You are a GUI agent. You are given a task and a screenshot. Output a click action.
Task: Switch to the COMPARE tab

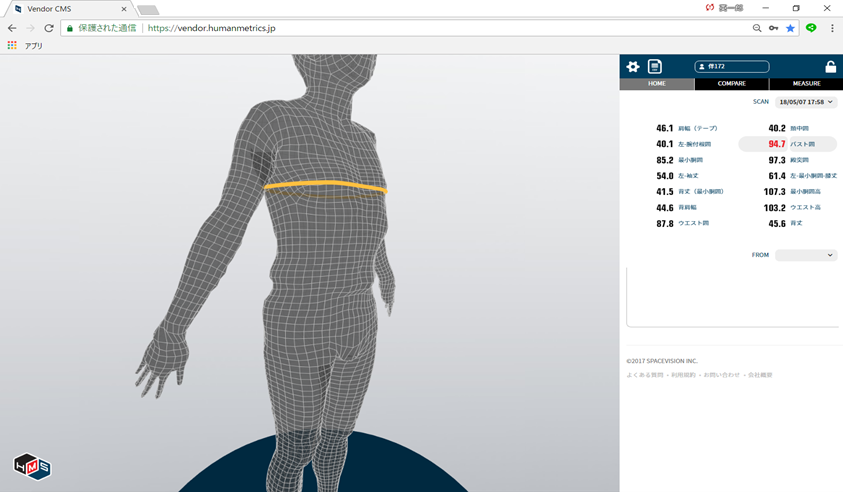click(x=732, y=84)
